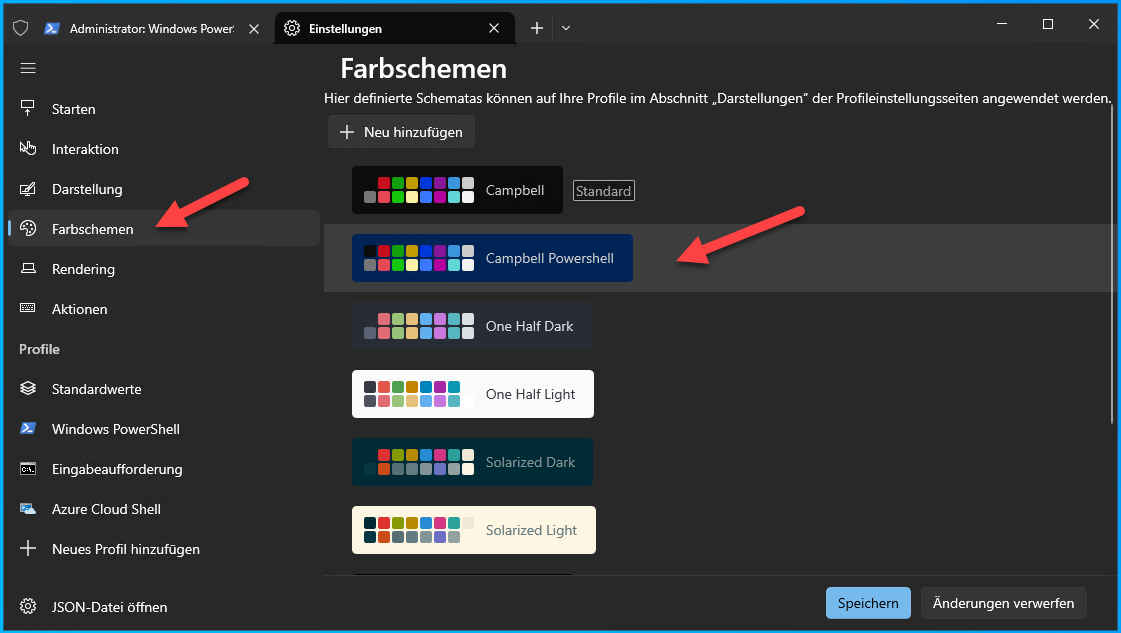Click the shield icon in the title bar
Screen dimensions: 1121x633
tap(21, 28)
